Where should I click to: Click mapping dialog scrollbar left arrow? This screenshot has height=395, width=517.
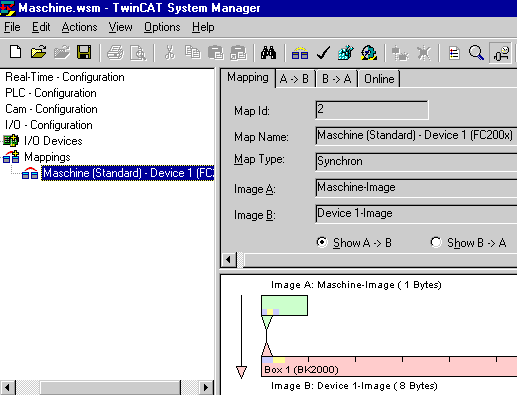[229, 260]
